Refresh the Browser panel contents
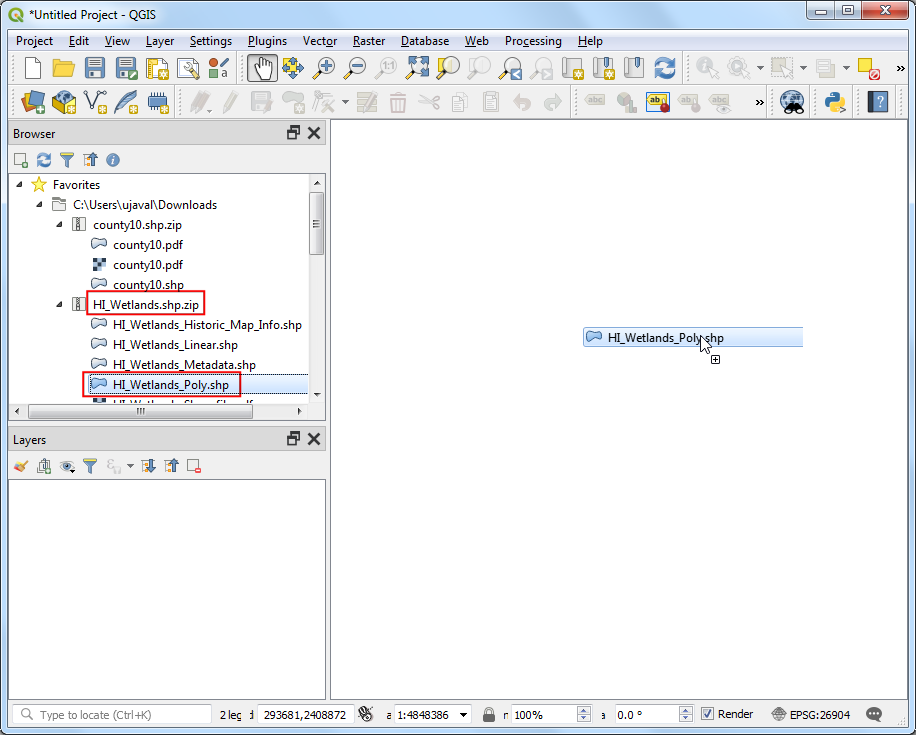This screenshot has height=735, width=916. pyautogui.click(x=43, y=160)
